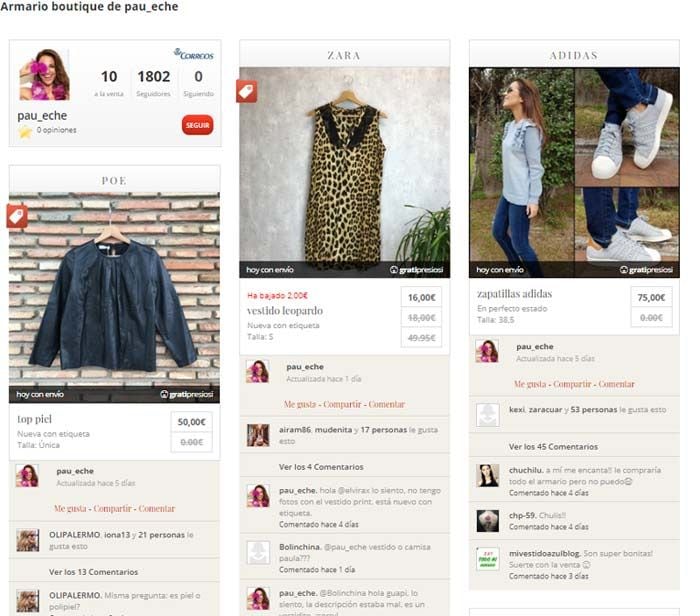Screen dimensions: 700x616
Task: Click the '53 personas' likes link
Action: [594, 409]
